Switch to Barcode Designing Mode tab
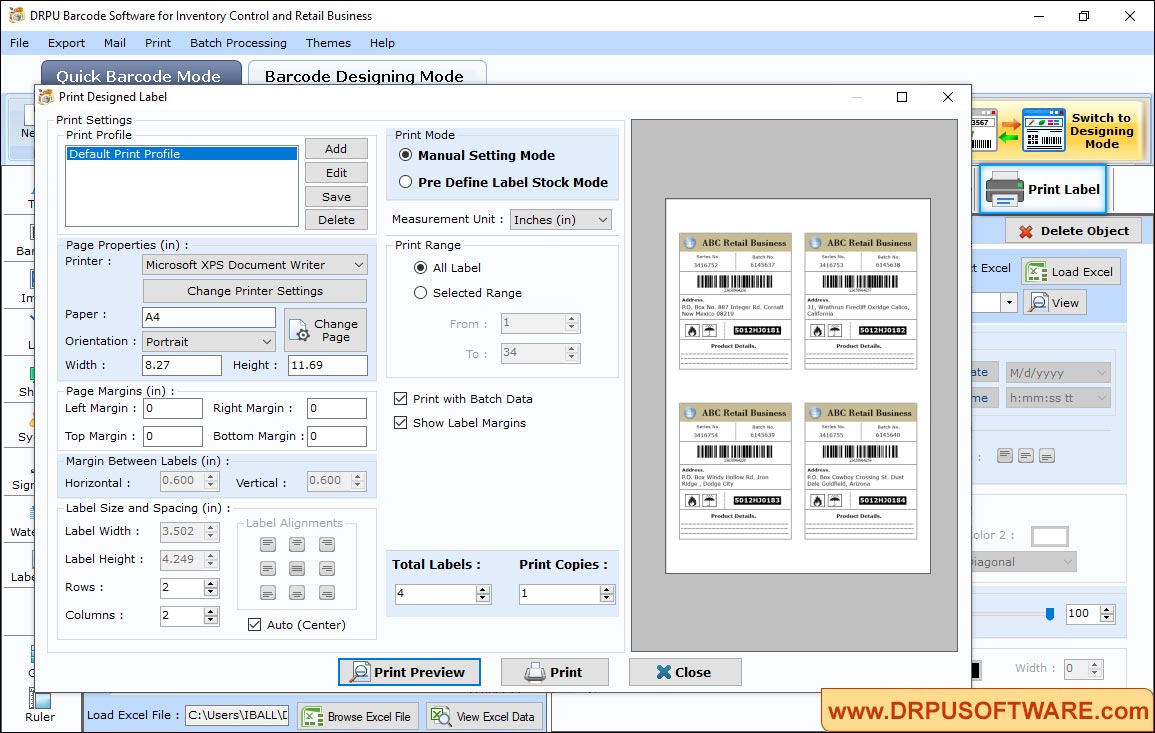 pyautogui.click(x=367, y=74)
